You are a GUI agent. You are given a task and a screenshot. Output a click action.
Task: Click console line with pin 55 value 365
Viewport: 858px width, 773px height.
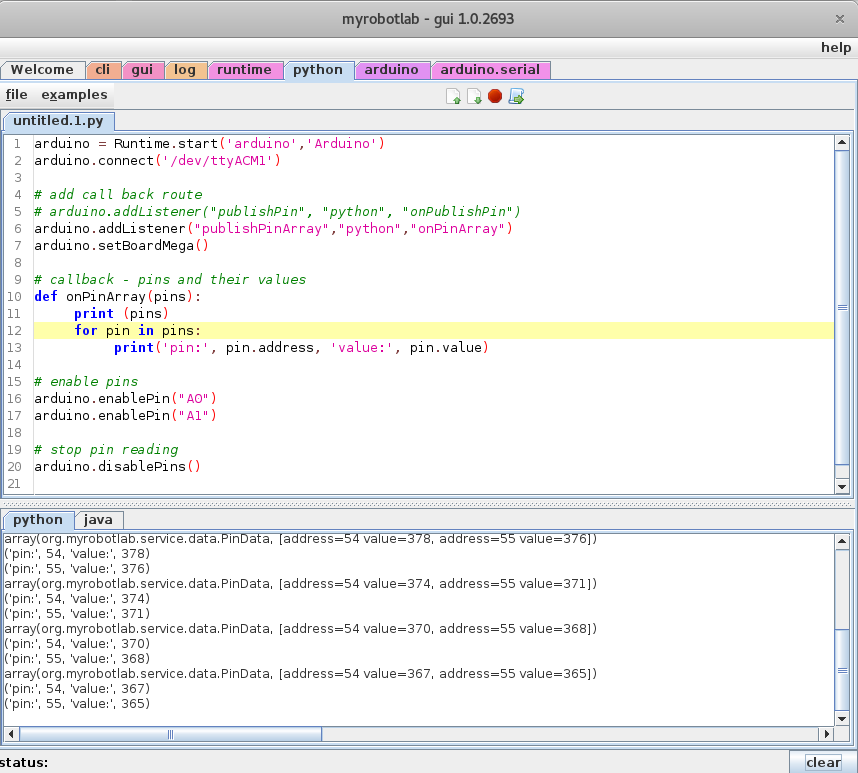tap(77, 703)
